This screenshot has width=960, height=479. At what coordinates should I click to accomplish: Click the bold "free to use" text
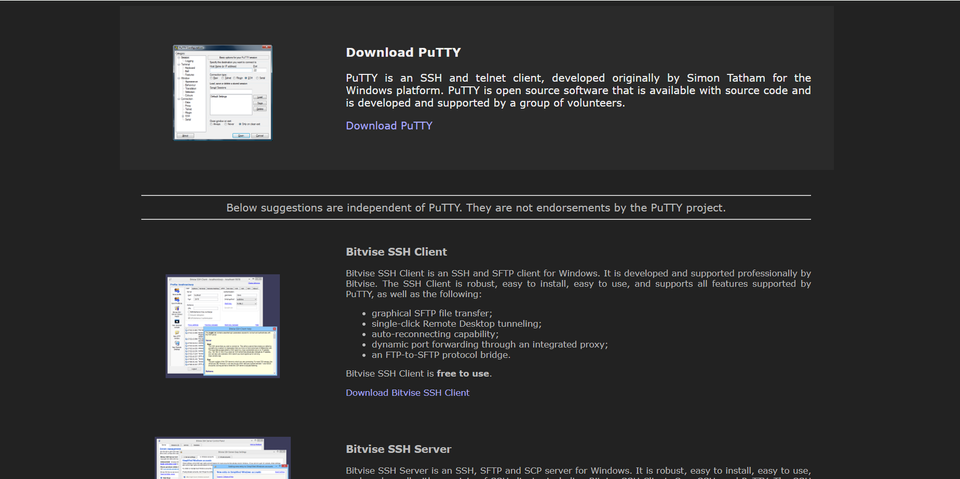(463, 374)
